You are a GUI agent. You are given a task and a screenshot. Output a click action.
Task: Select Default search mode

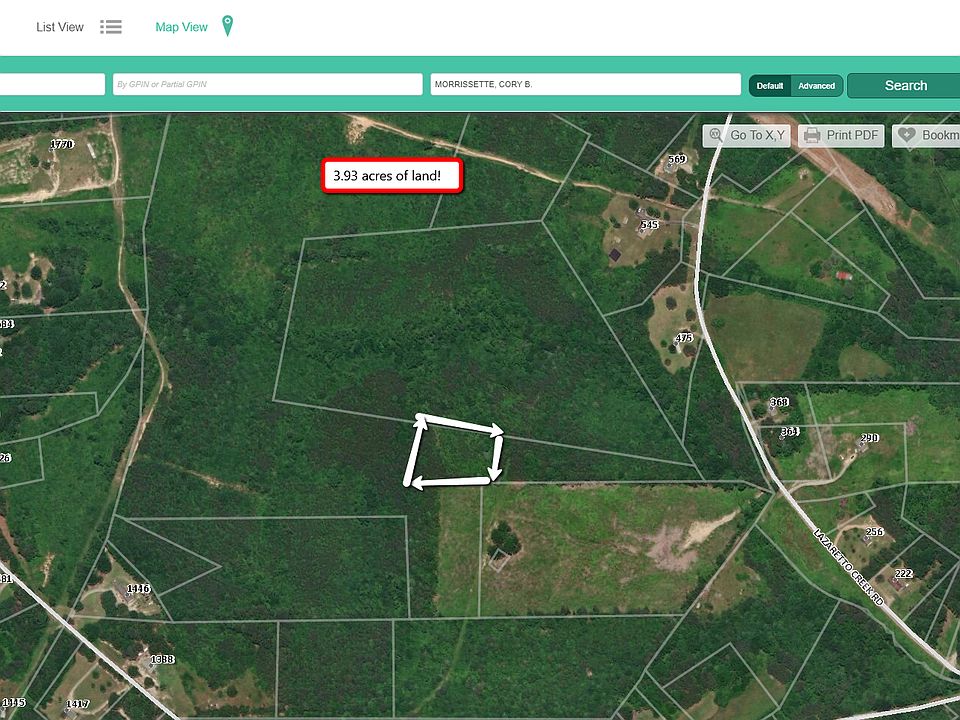[x=769, y=86]
